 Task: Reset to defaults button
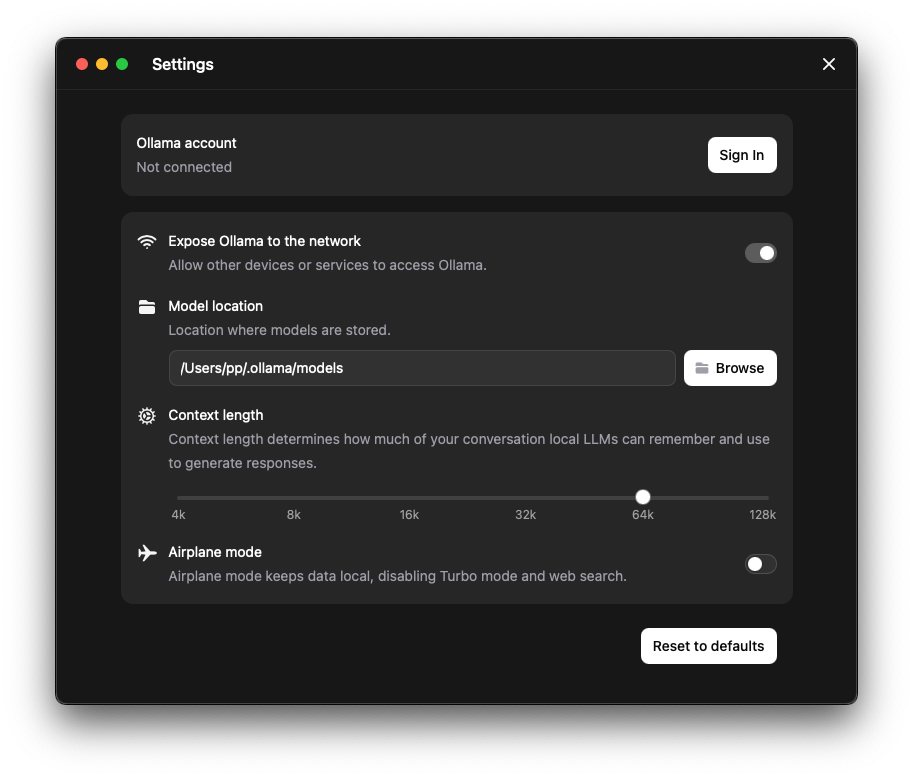tap(709, 646)
